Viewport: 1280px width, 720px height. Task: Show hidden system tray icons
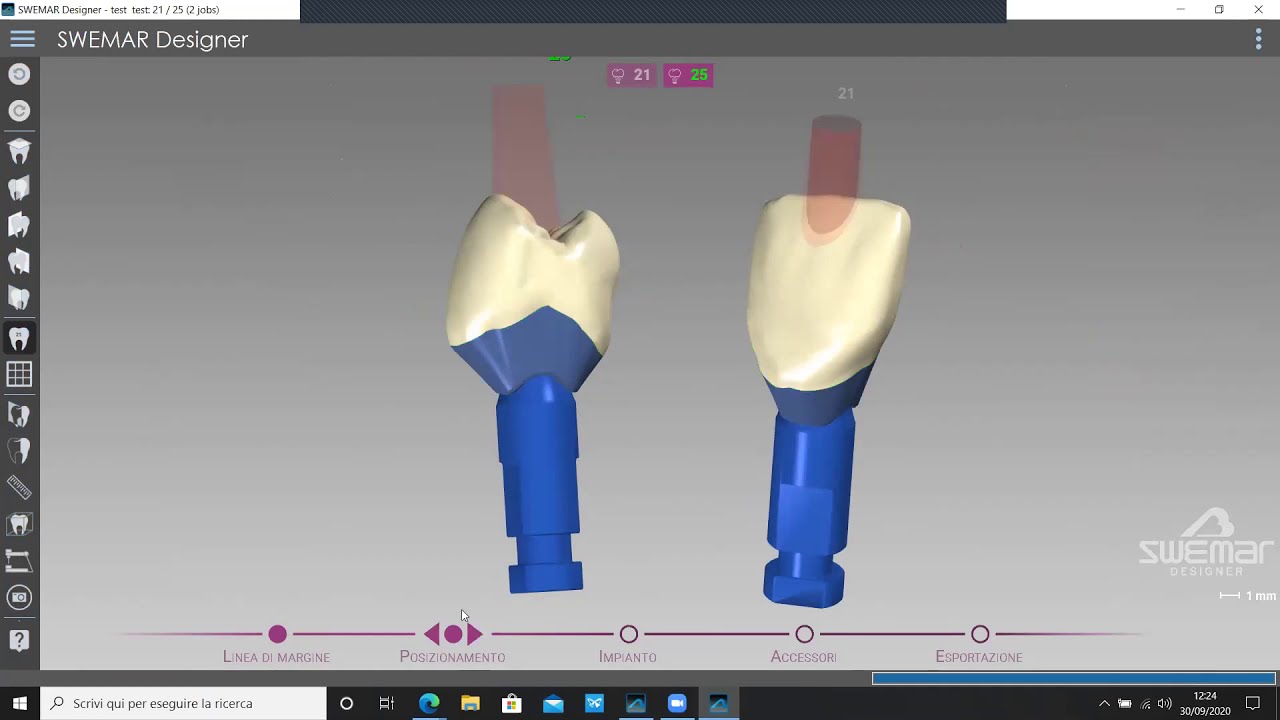tap(1104, 703)
